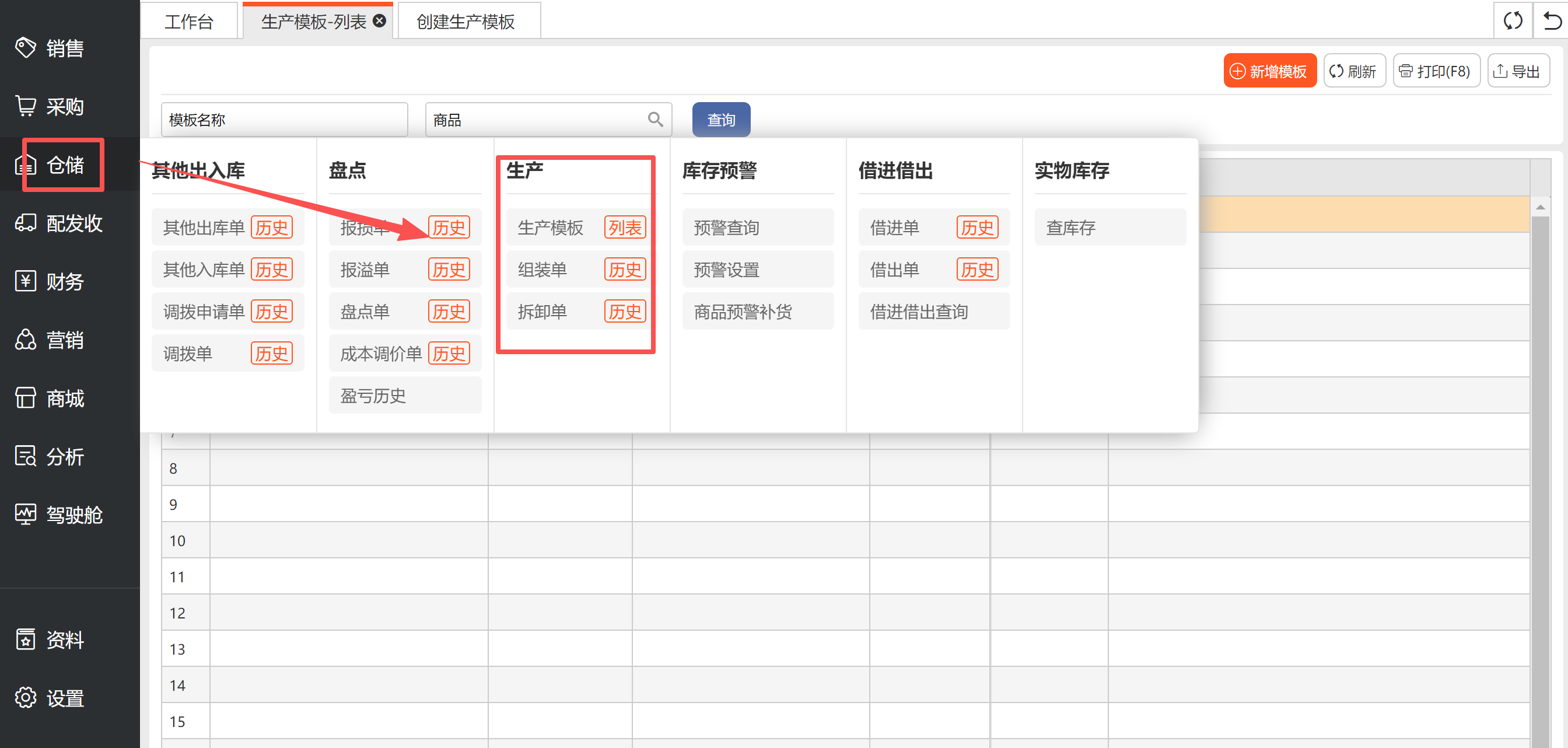Viewport: 1568px width, 748px height.
Task: Open 历史 for 其他出库单
Action: [271, 228]
